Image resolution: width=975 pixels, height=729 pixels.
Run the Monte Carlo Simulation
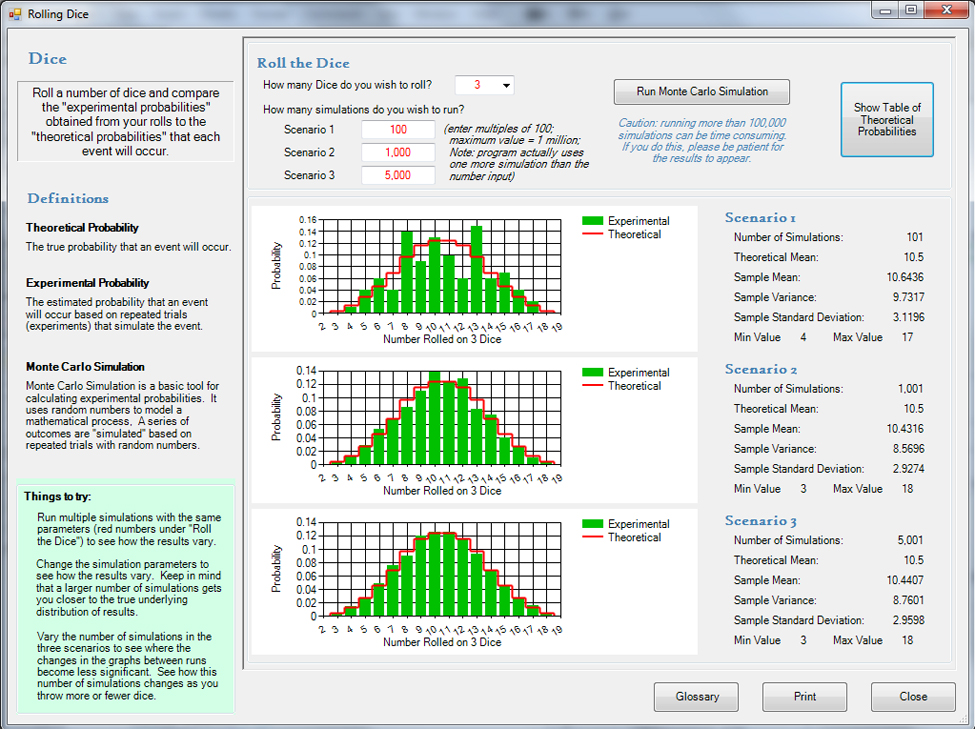point(702,92)
